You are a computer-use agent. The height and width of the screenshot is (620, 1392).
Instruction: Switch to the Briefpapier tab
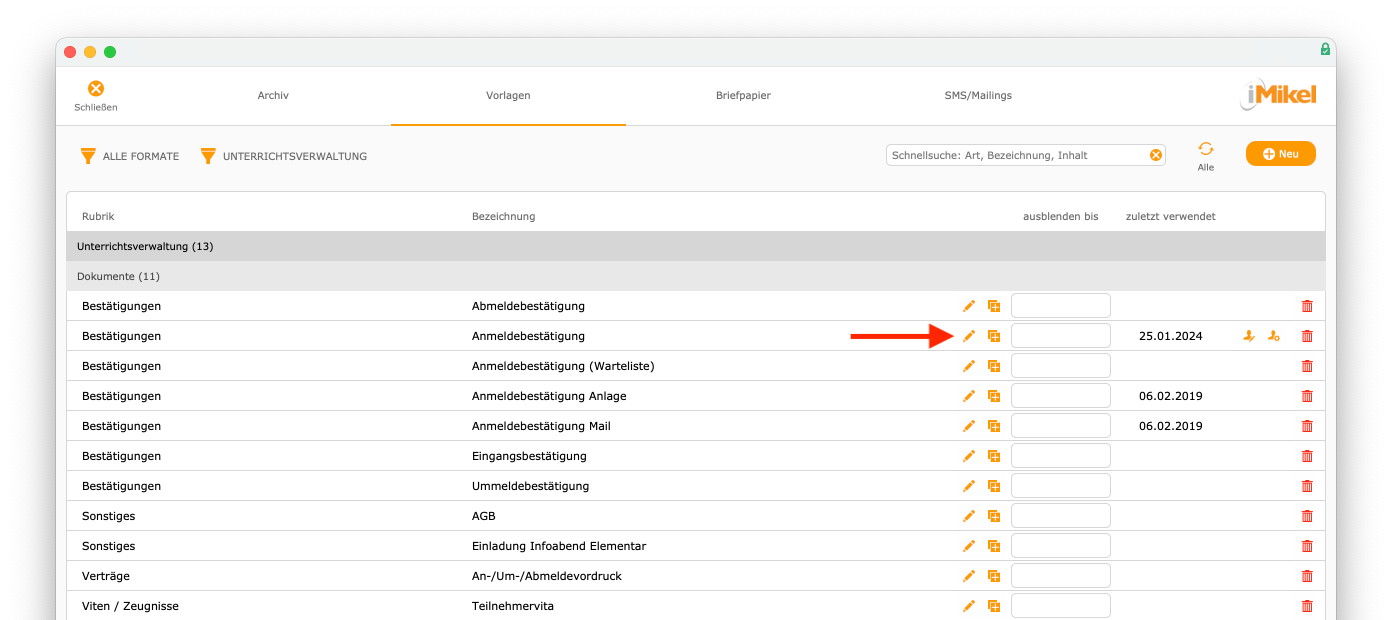(743, 96)
